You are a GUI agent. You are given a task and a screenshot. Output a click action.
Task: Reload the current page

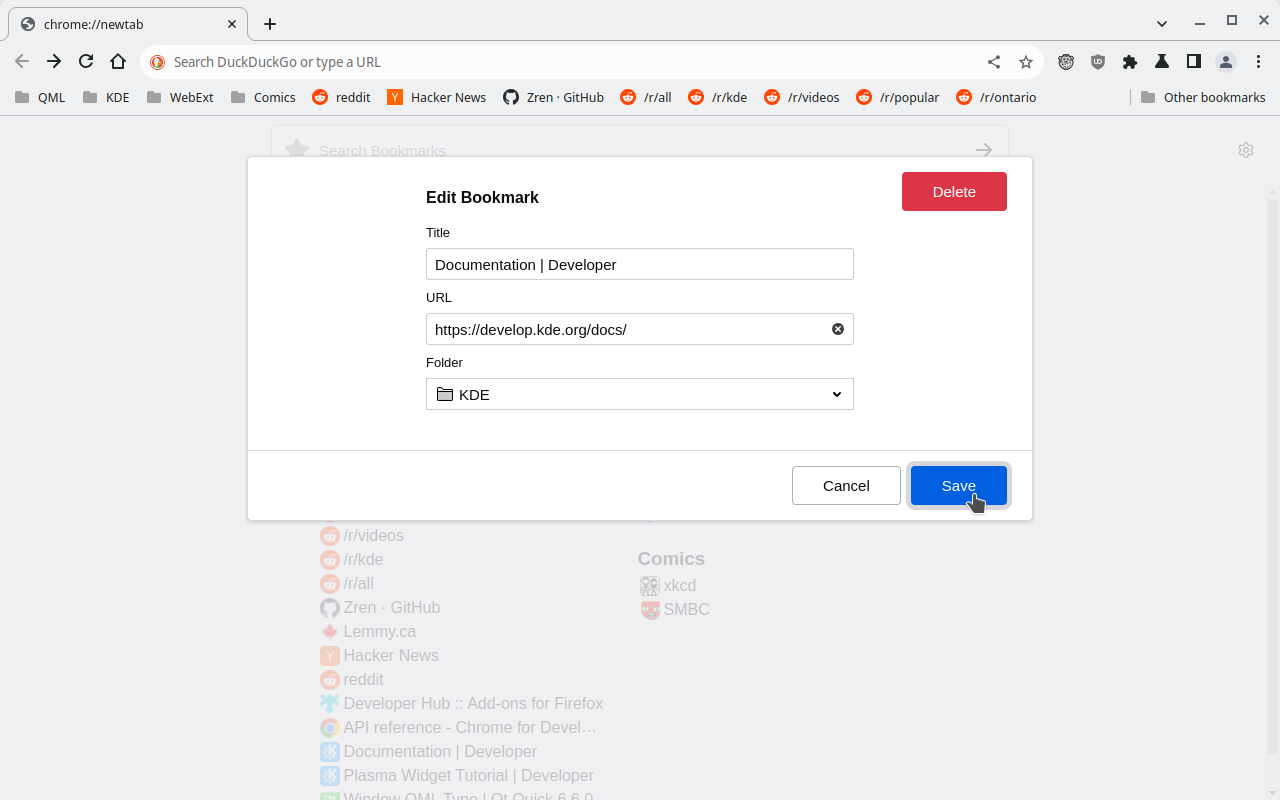(x=86, y=61)
